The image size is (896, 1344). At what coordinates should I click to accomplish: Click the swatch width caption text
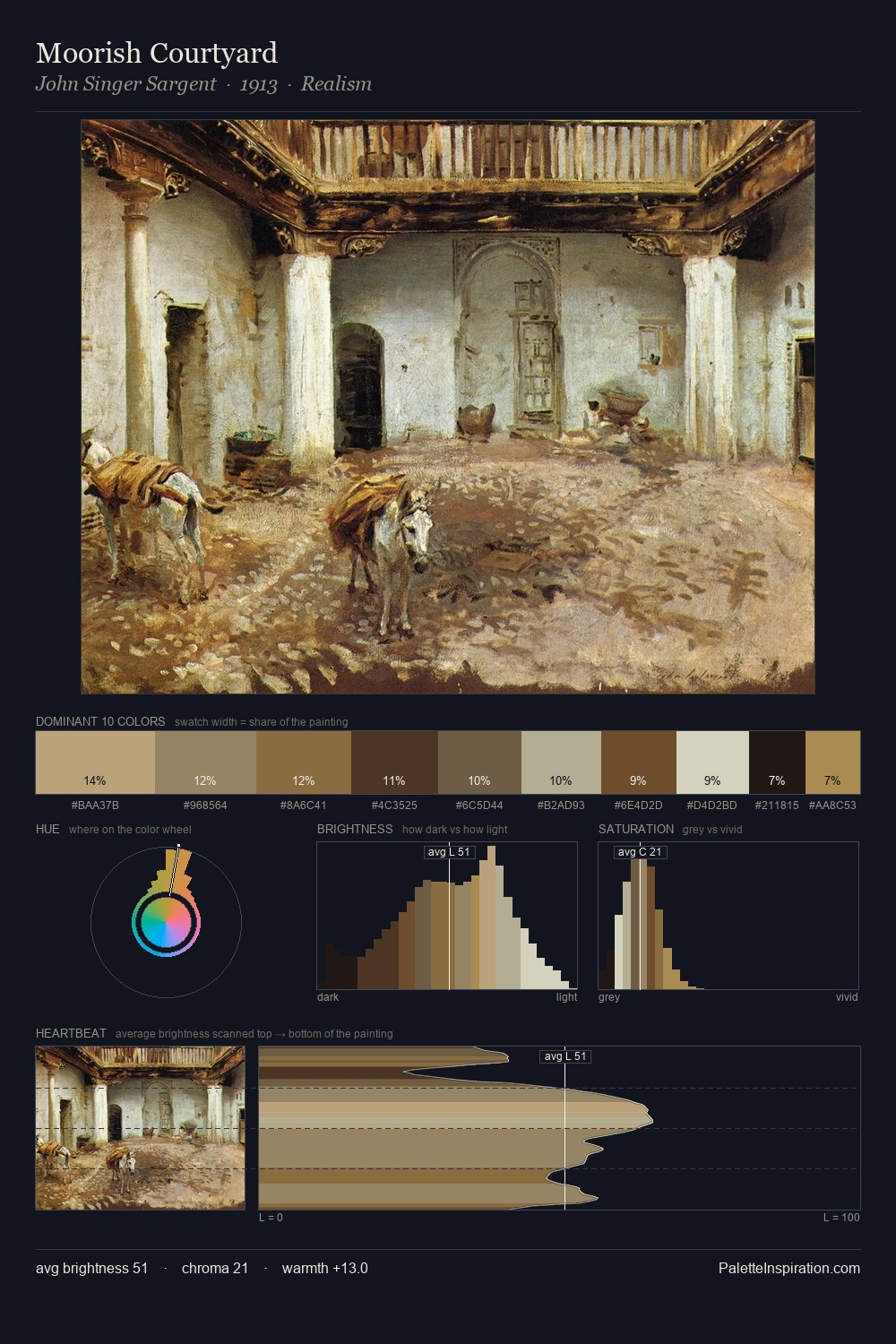262,721
